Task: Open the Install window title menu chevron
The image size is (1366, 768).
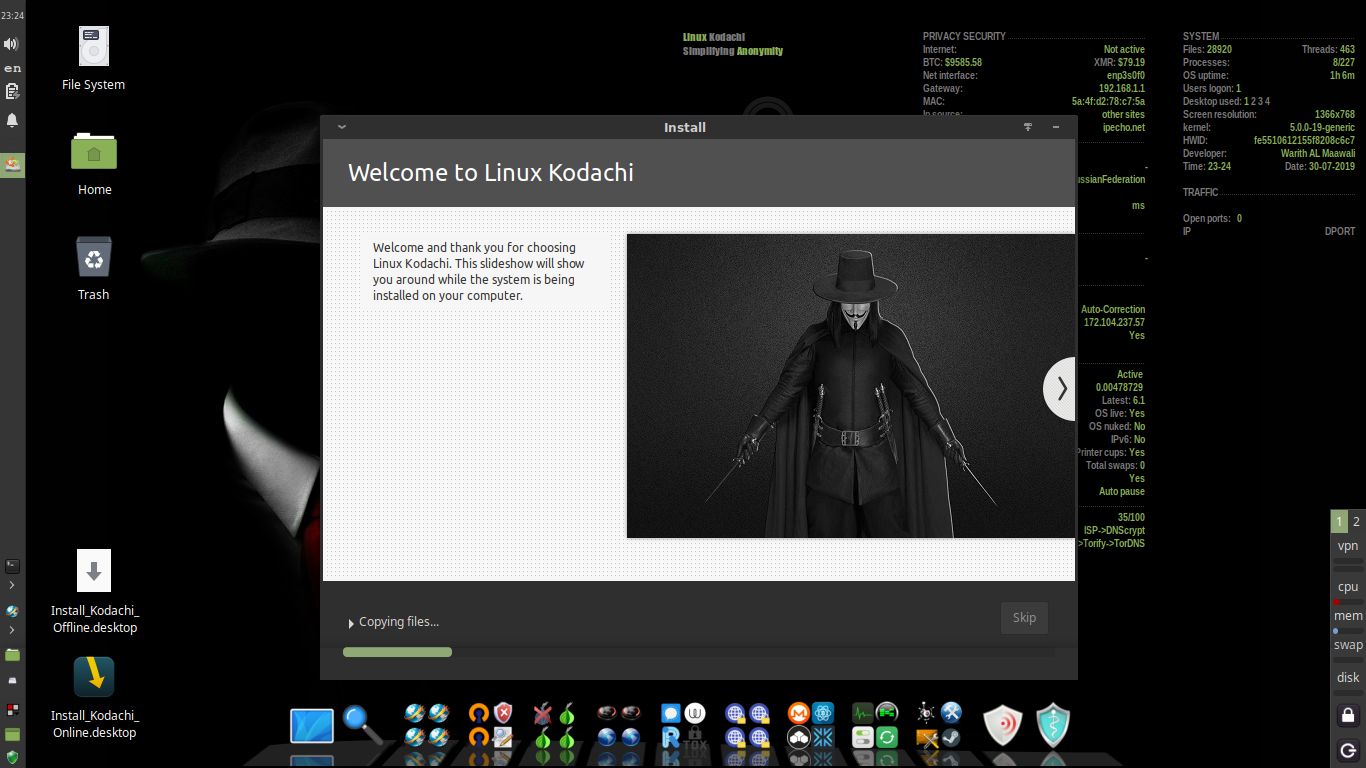Action: coord(341,127)
